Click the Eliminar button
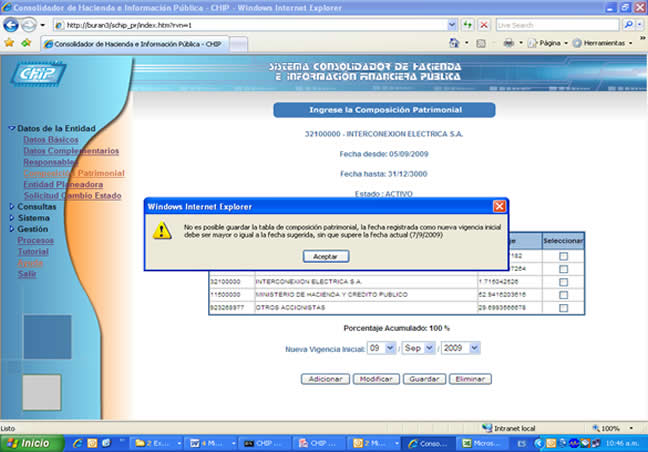This screenshot has height=452, width=648. 470,379
